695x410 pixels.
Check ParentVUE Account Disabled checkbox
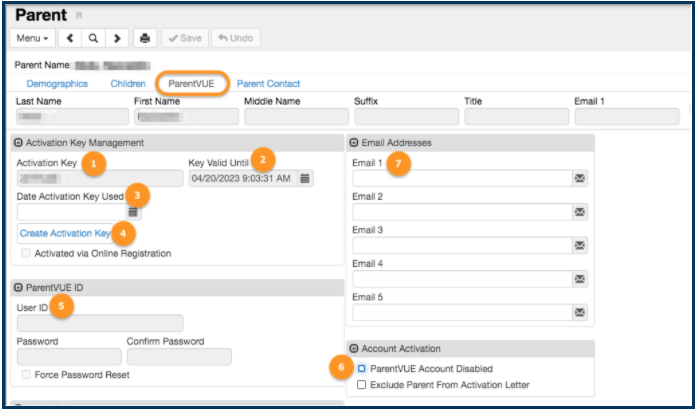[362, 369]
